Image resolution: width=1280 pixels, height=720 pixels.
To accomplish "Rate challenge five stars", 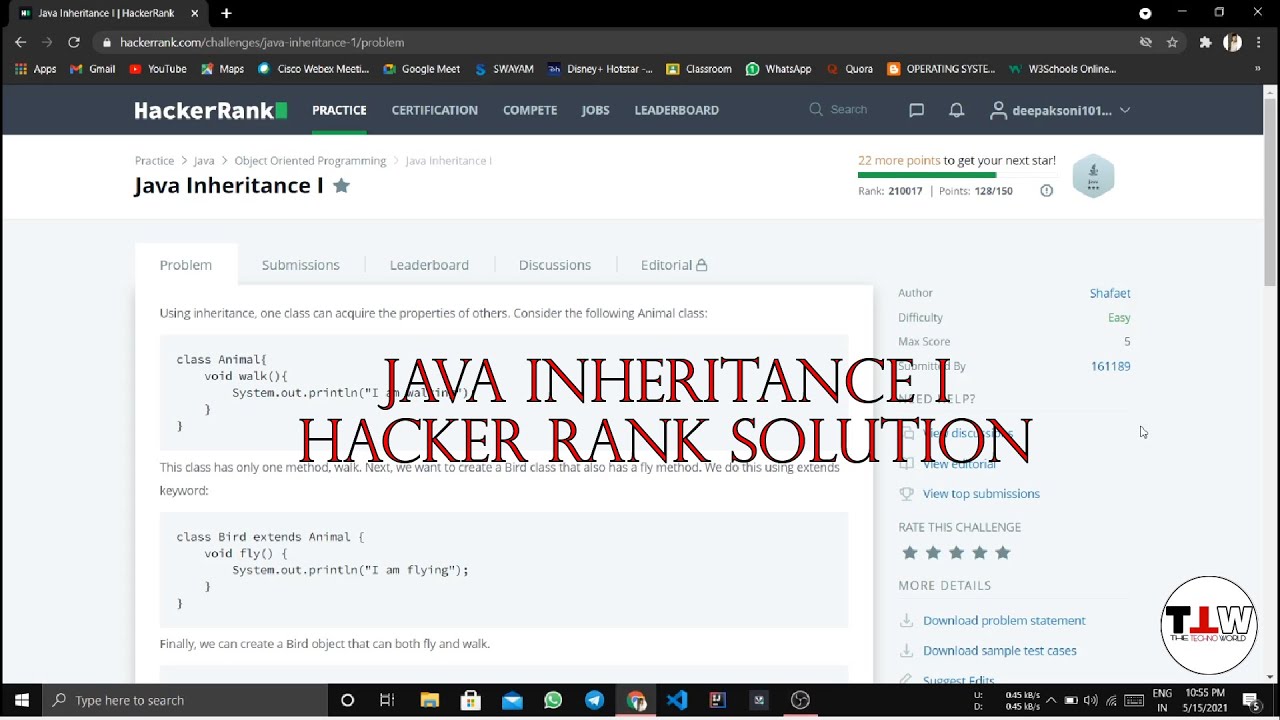I will tap(1003, 552).
